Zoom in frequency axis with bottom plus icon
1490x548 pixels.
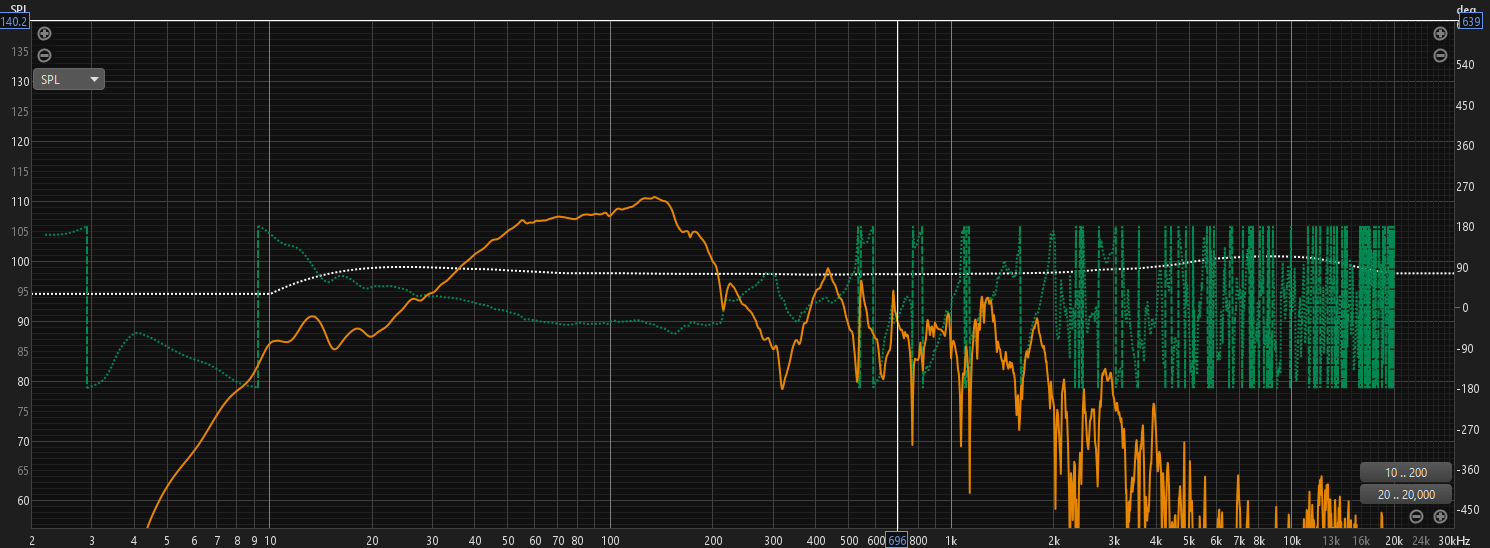(x=1440, y=516)
